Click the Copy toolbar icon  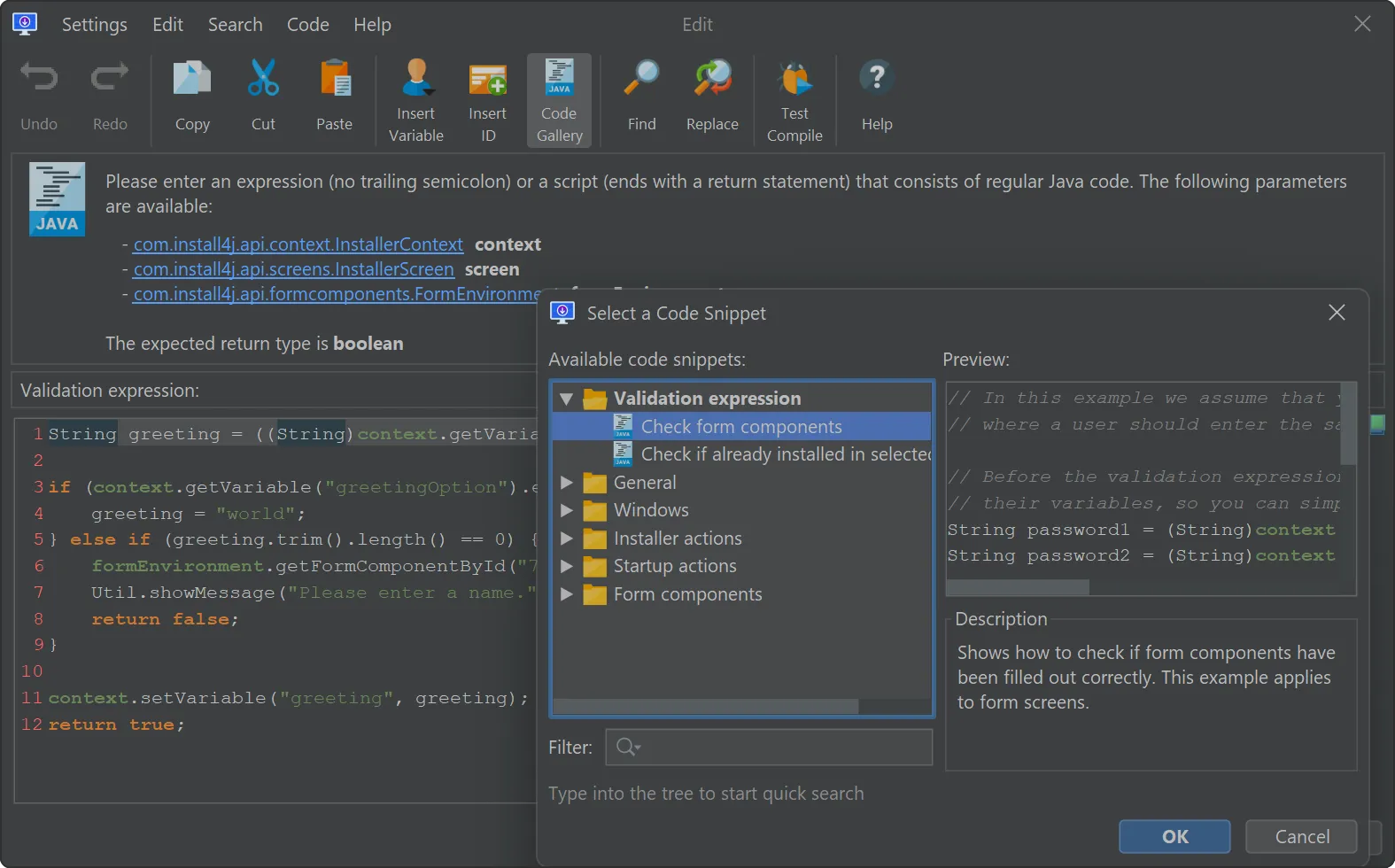point(192,78)
